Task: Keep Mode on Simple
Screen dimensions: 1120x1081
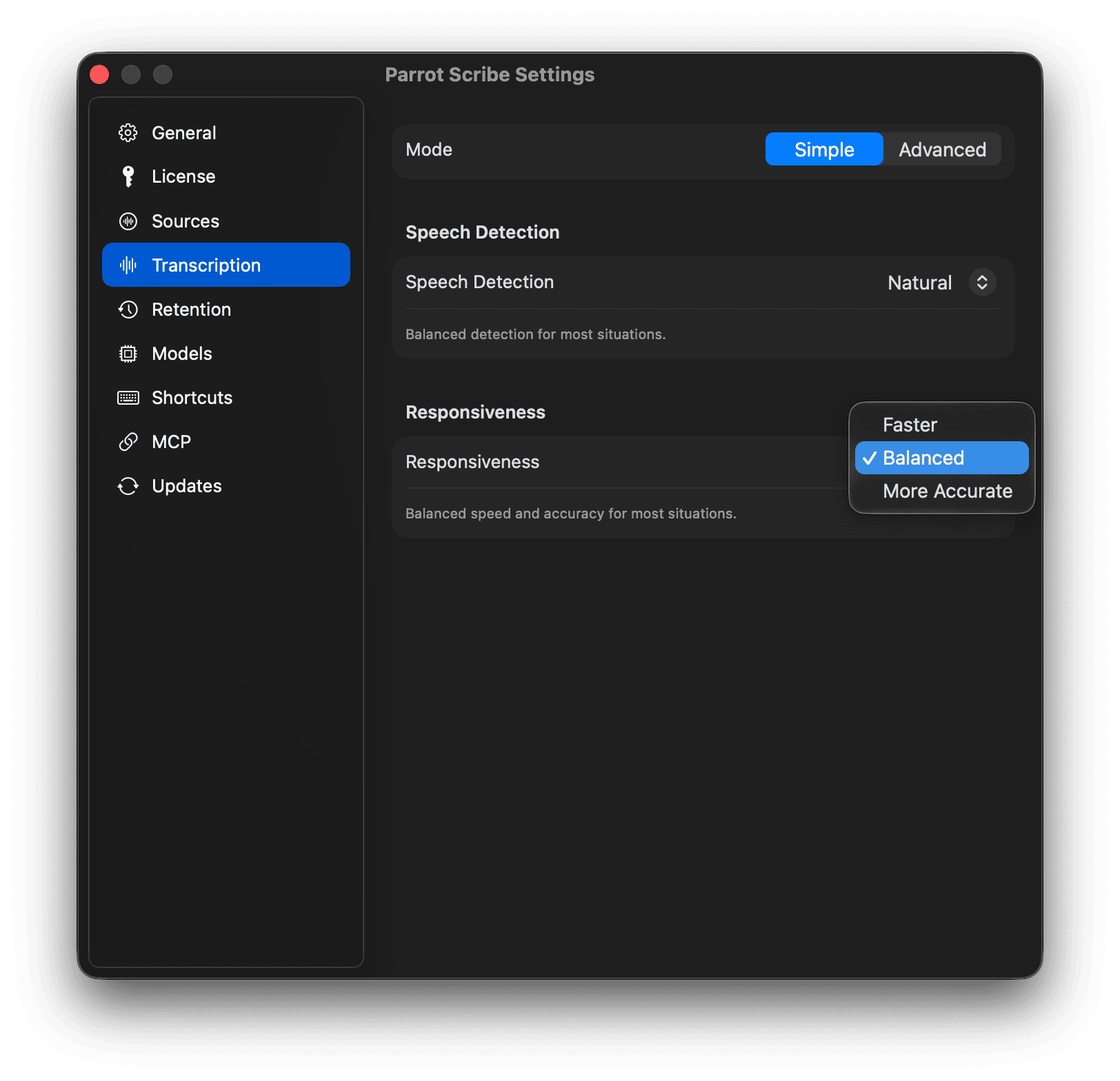Action: click(x=823, y=149)
